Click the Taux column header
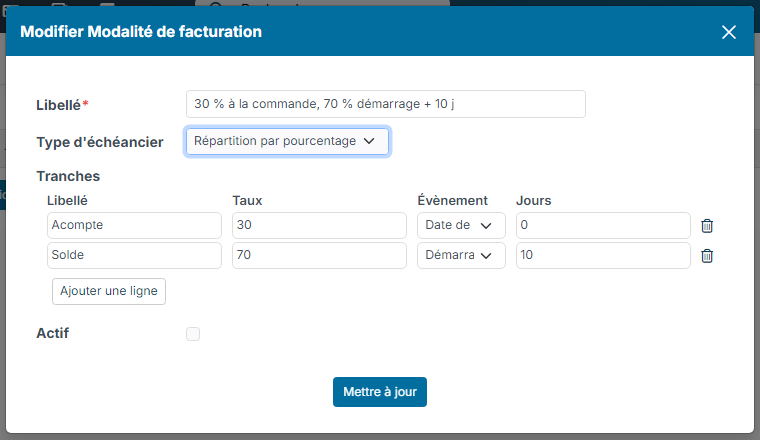 247,201
